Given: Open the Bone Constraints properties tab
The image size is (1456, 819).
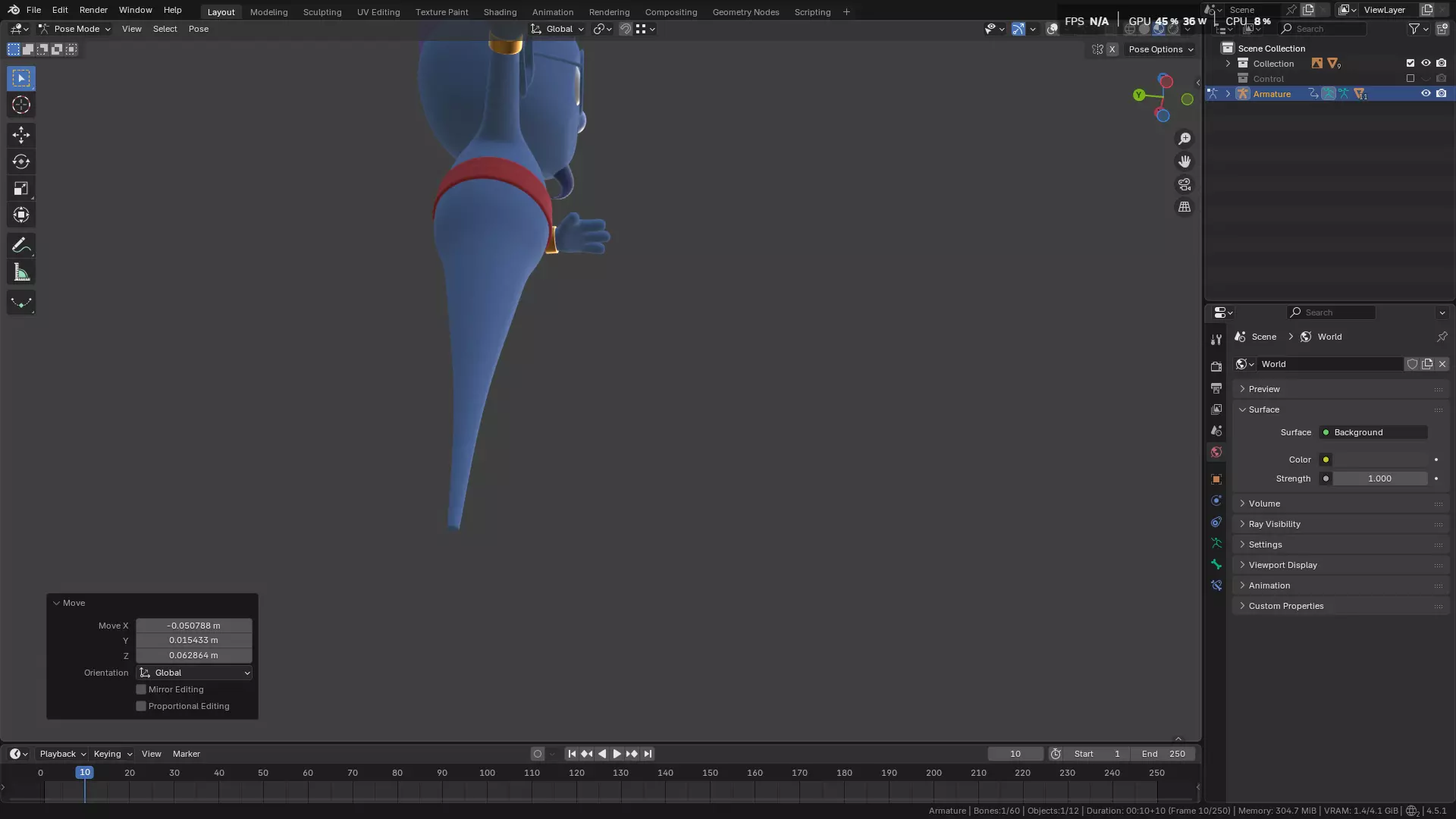Looking at the screenshot, I should click(x=1216, y=585).
